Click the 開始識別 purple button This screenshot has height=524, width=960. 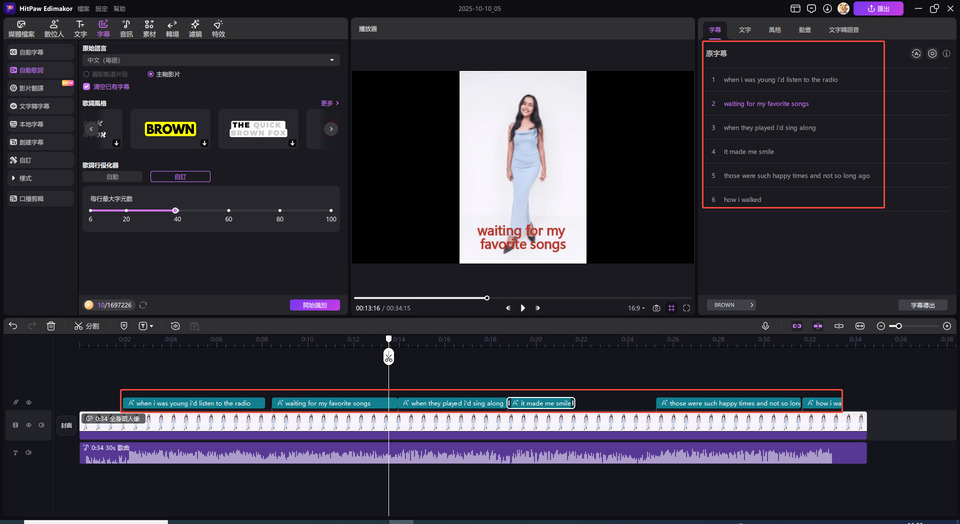(x=314, y=305)
